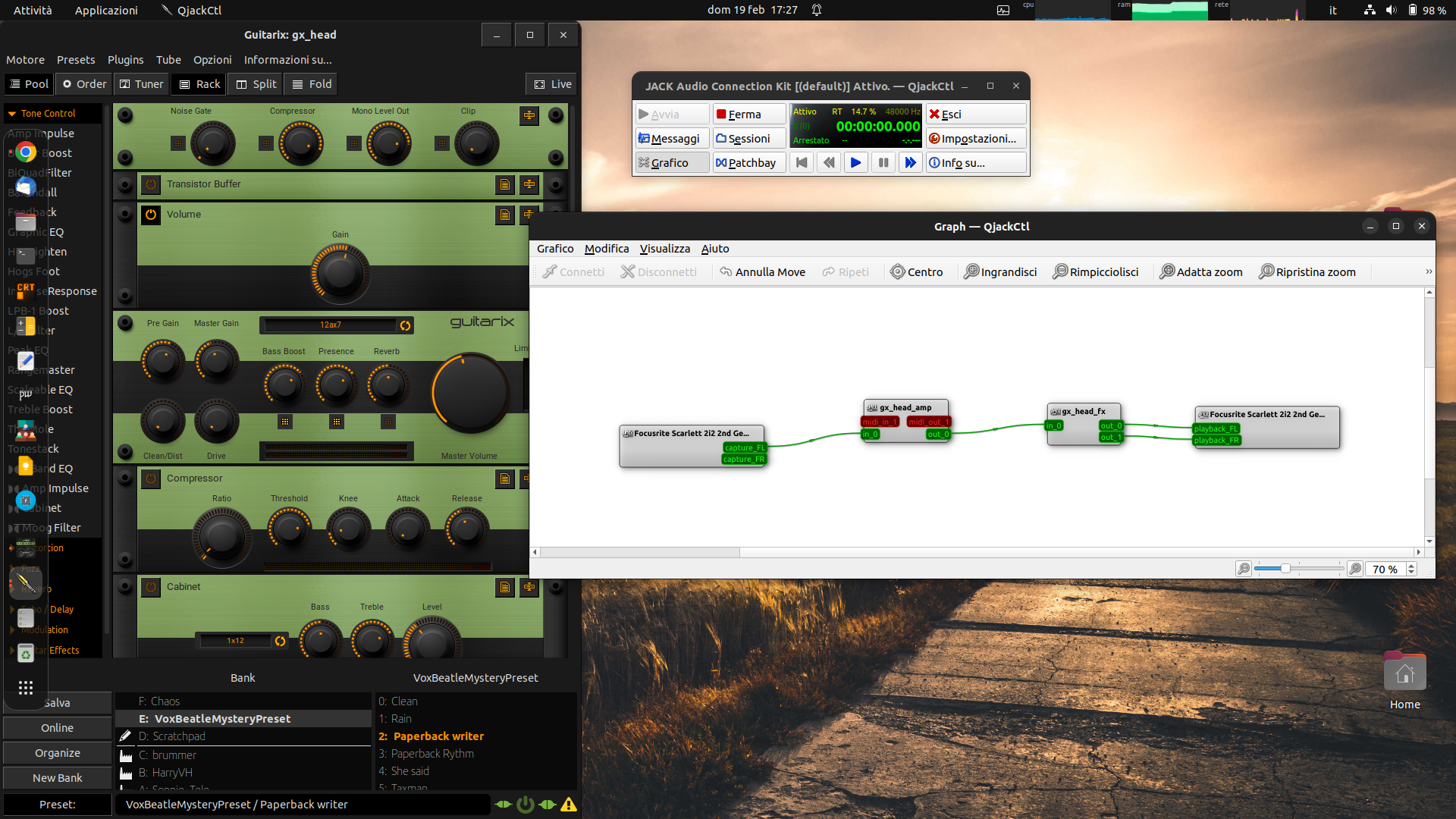1456x819 pixels.
Task: Open the Visualizza menu in Graph
Action: [x=664, y=249]
